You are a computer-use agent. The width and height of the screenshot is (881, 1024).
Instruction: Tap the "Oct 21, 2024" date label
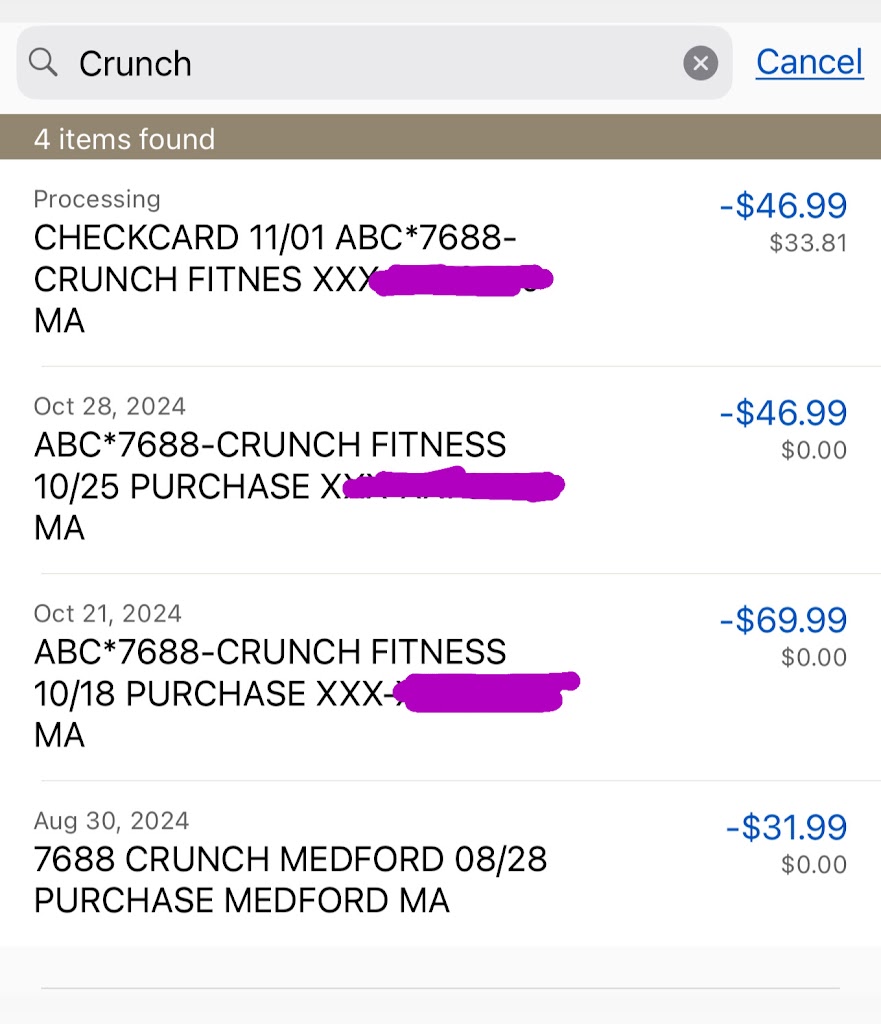108,613
